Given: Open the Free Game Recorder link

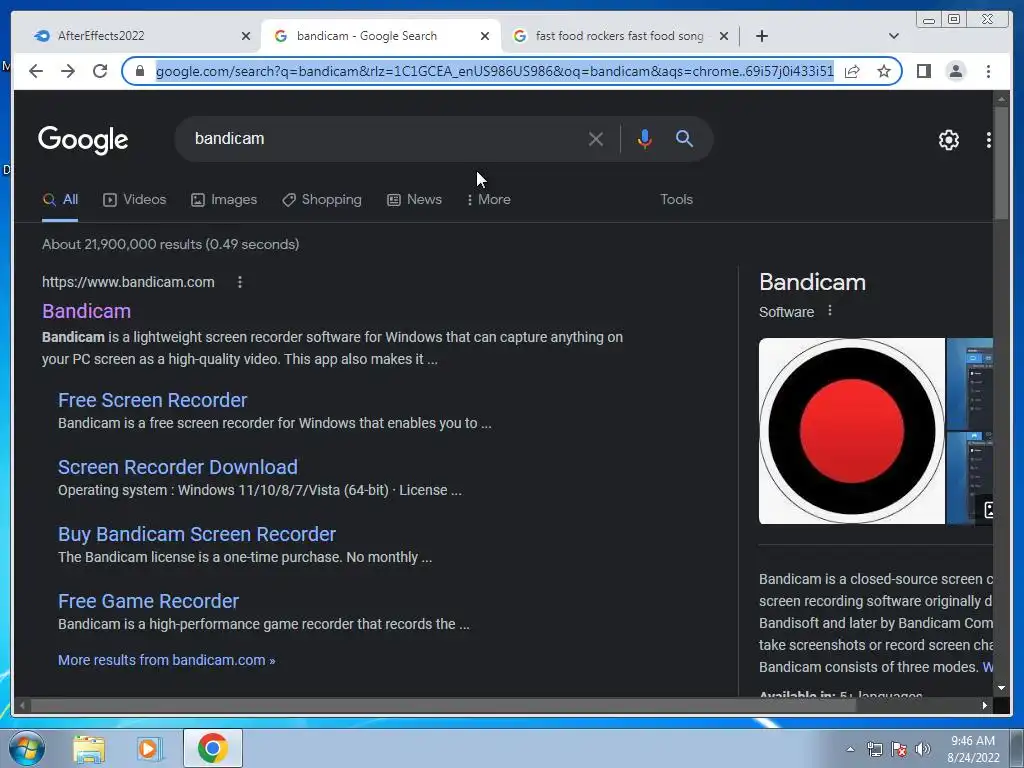Looking at the screenshot, I should click(148, 601).
